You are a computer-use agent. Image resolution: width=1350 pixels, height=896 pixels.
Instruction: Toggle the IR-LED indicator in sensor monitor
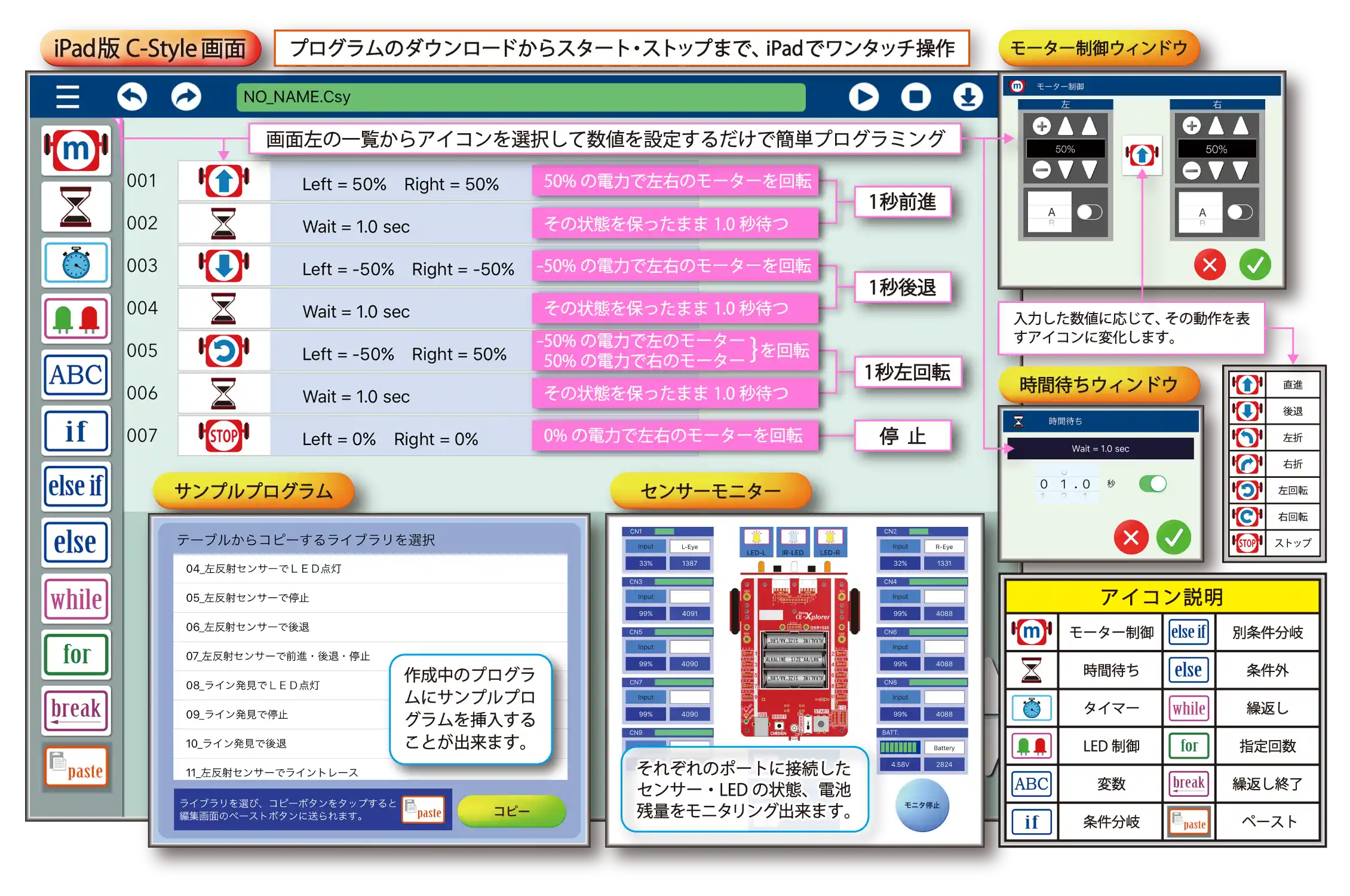(x=793, y=541)
